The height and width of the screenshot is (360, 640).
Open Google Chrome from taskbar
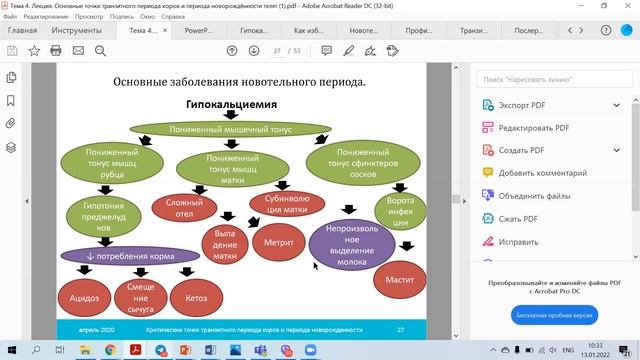click(x=110, y=350)
